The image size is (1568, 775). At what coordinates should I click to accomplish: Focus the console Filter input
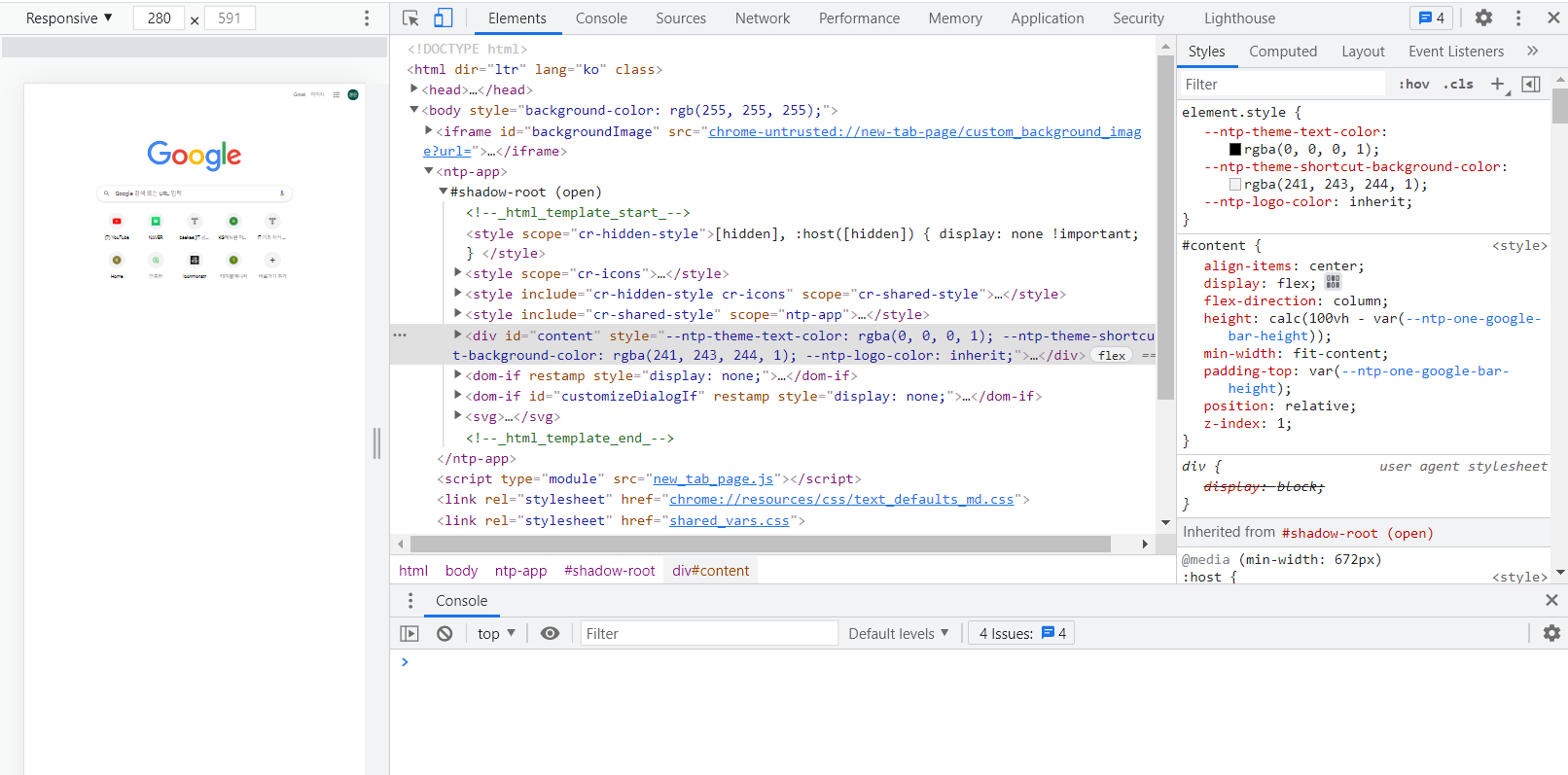708,633
